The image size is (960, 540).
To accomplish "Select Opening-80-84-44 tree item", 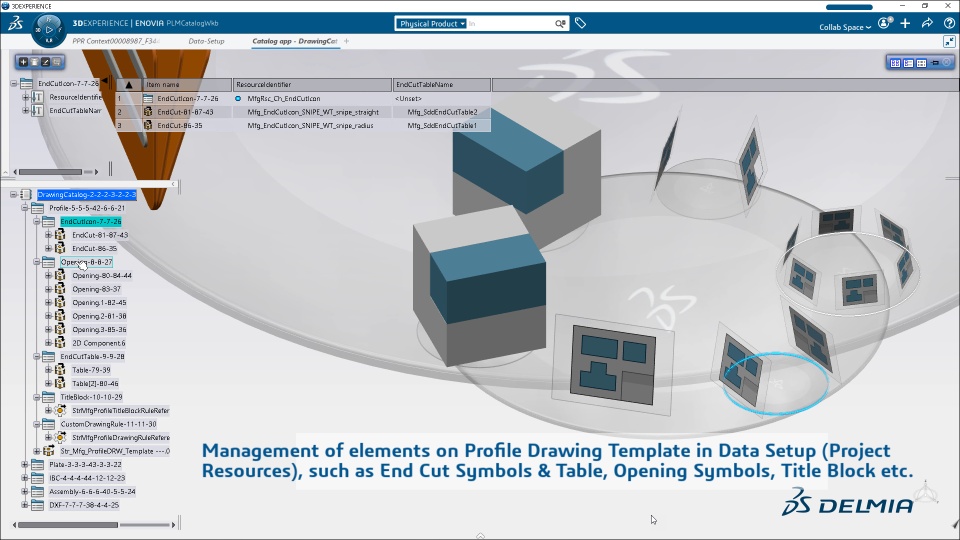I will pyautogui.click(x=102, y=275).
